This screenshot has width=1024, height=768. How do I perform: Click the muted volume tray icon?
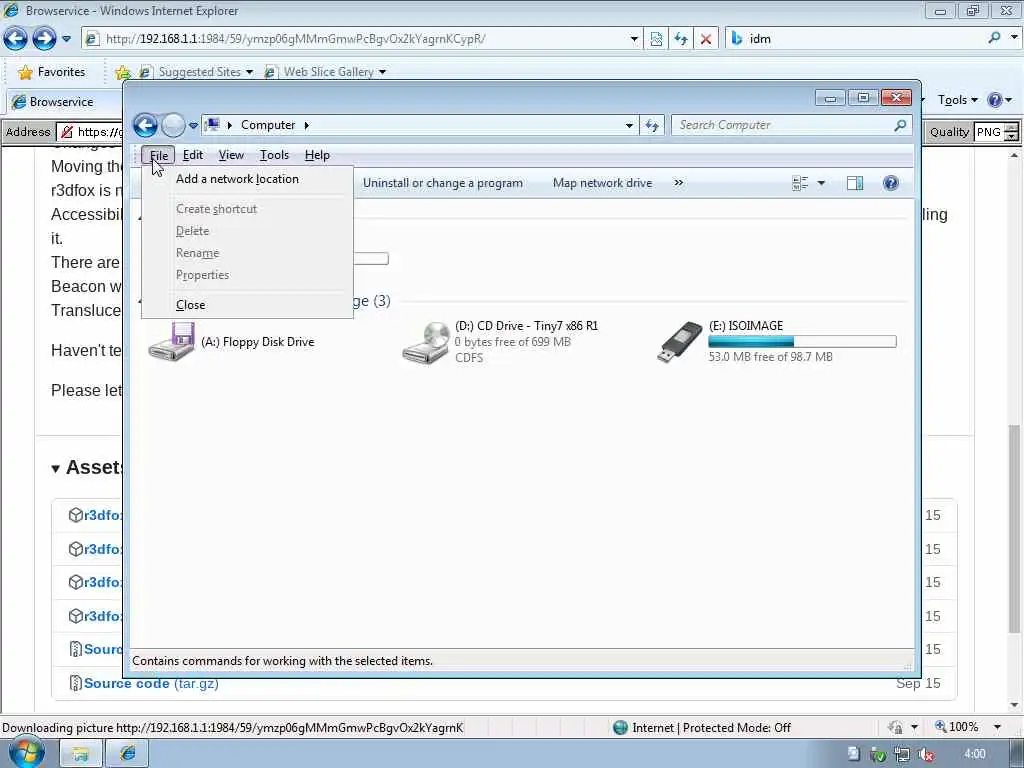coord(926,755)
